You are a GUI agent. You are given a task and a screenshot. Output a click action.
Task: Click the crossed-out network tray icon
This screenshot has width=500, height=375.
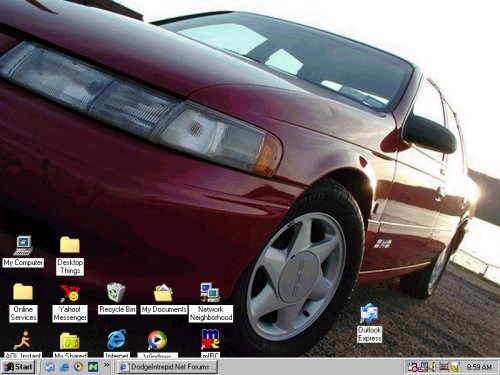(x=444, y=367)
